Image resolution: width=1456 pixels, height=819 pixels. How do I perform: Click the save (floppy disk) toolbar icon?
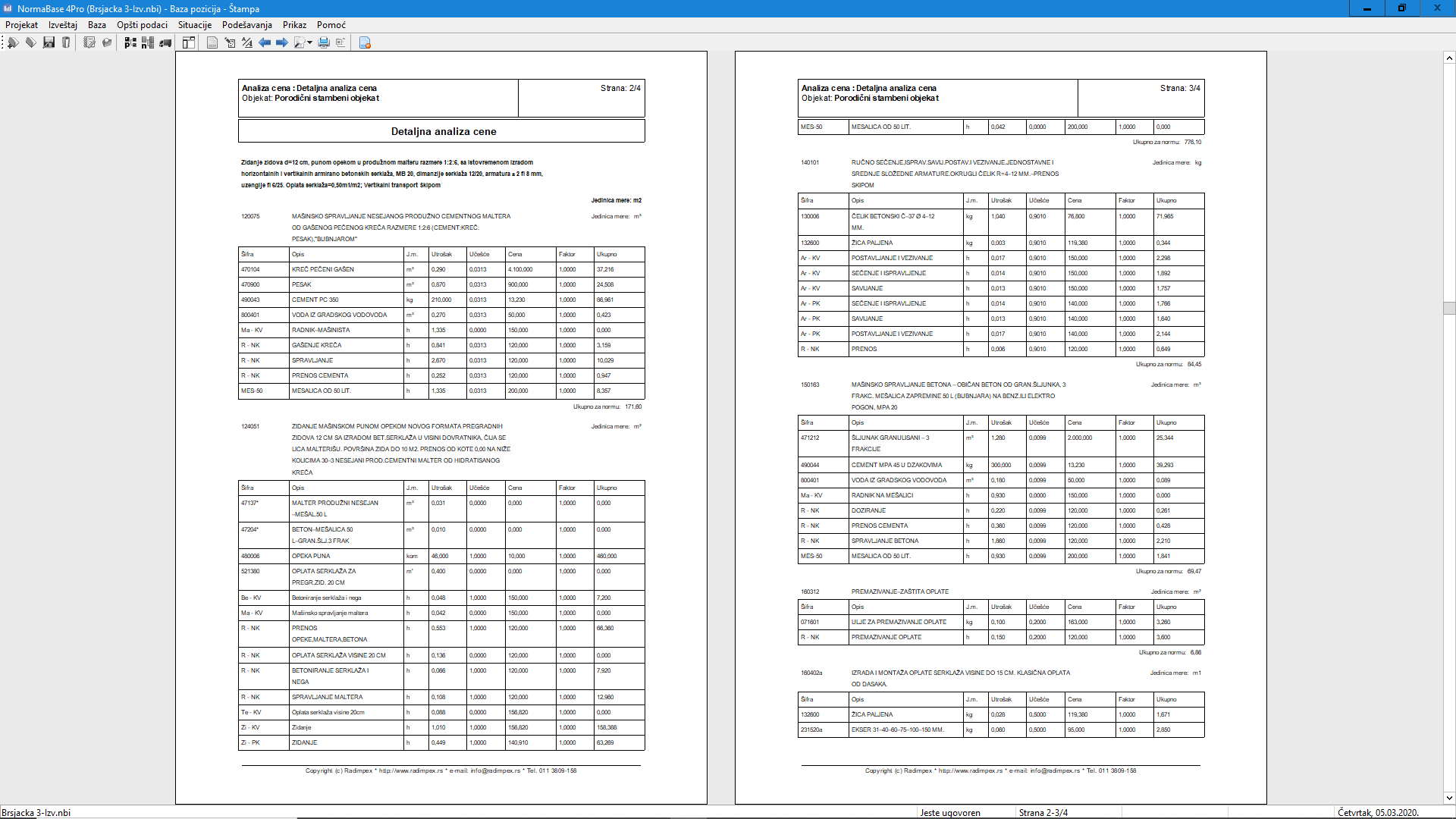pos(49,42)
